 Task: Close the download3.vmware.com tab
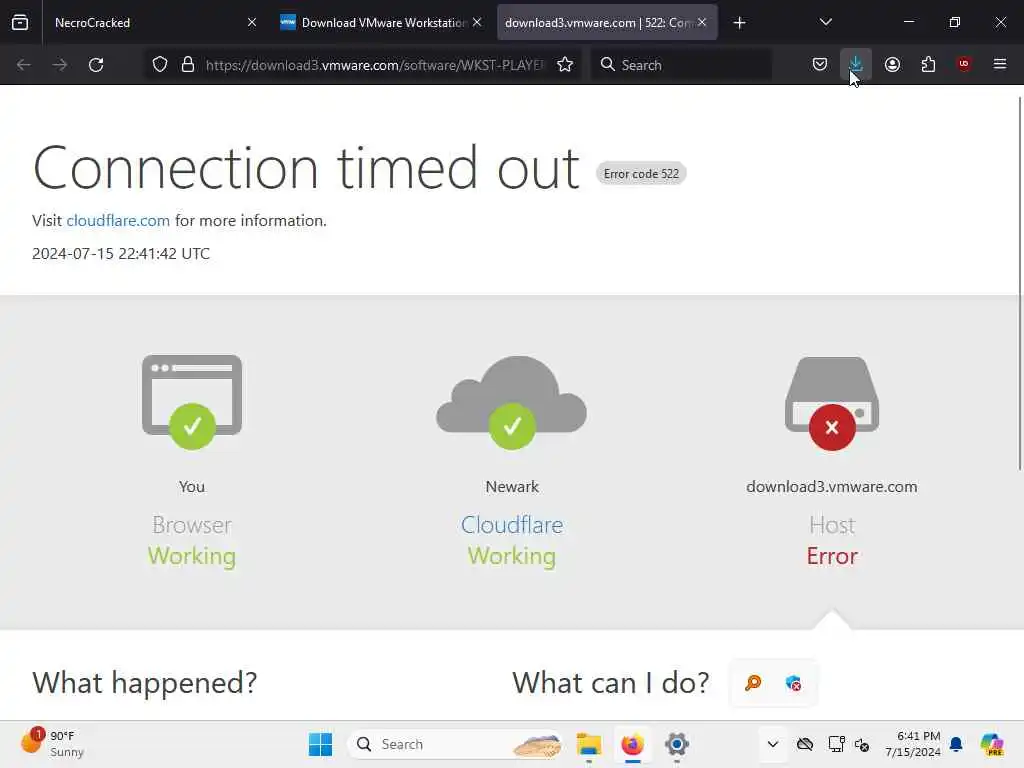click(702, 22)
